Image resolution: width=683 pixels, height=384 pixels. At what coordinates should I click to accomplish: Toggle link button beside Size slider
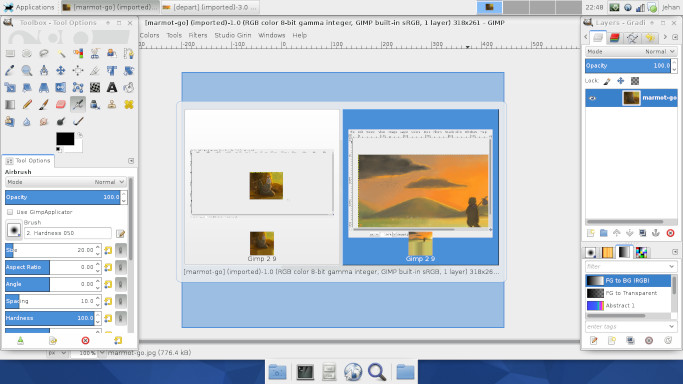coord(121,250)
